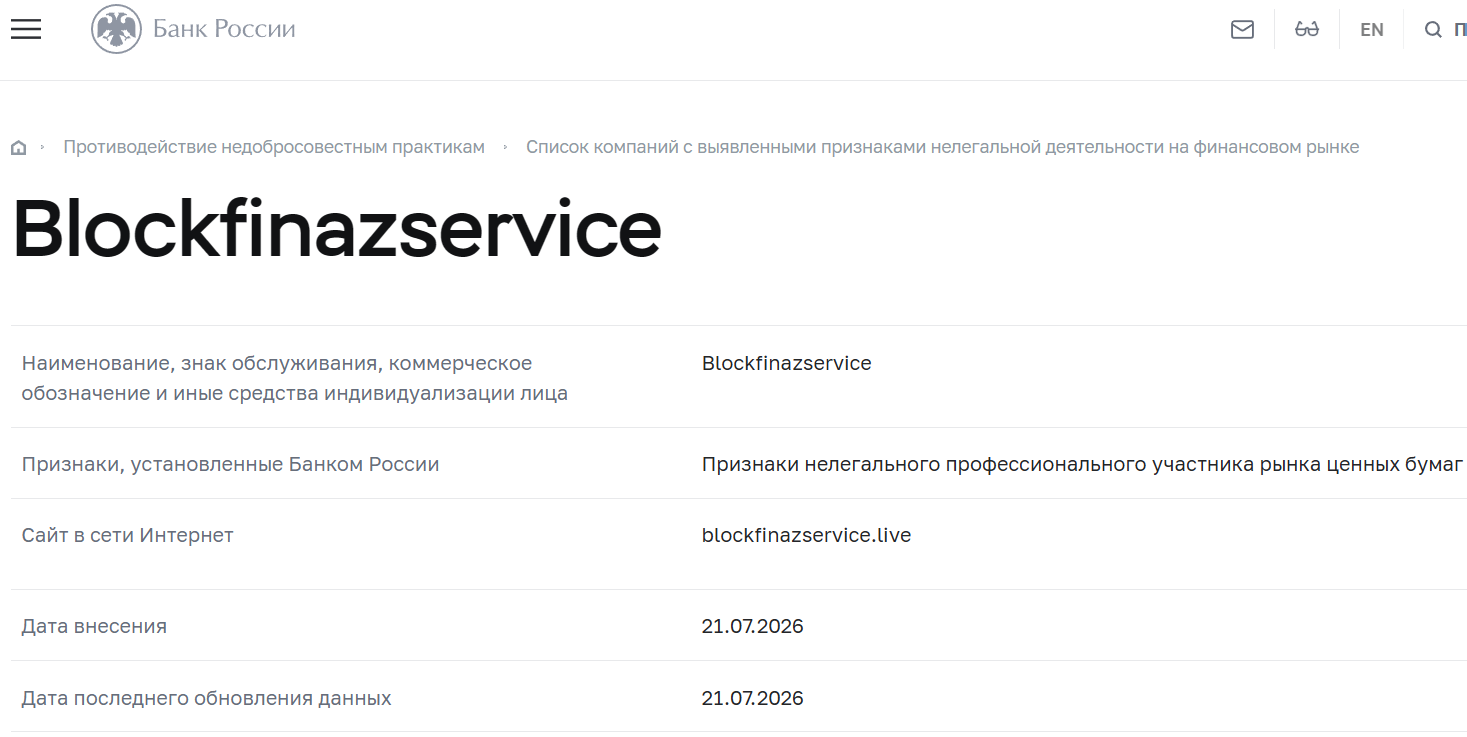Click 'Признаки, установленные Банком России' label
This screenshot has height=737, width=1467.
click(x=230, y=464)
